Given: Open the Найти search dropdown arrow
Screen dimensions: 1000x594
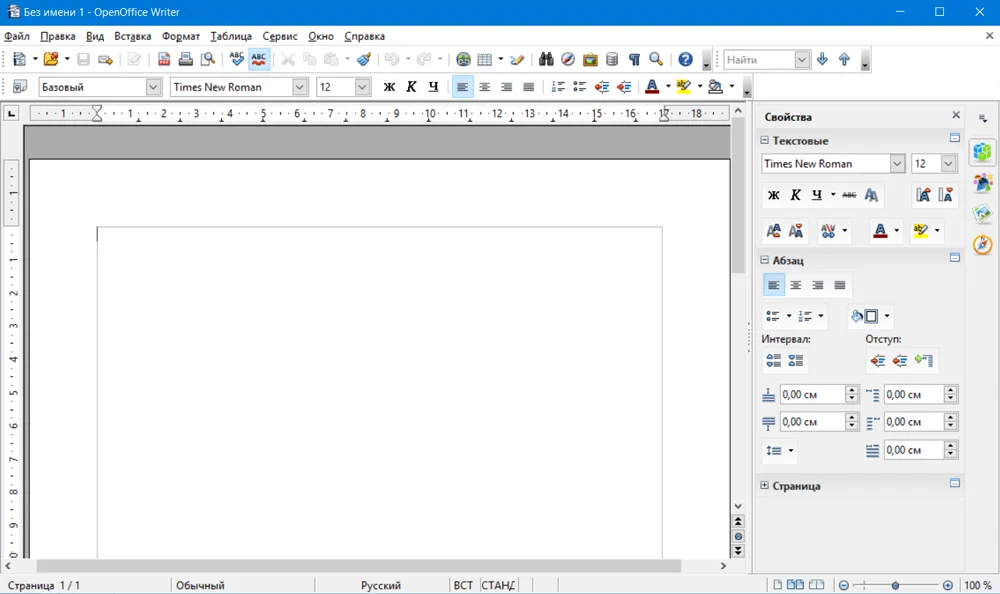Looking at the screenshot, I should [802, 59].
